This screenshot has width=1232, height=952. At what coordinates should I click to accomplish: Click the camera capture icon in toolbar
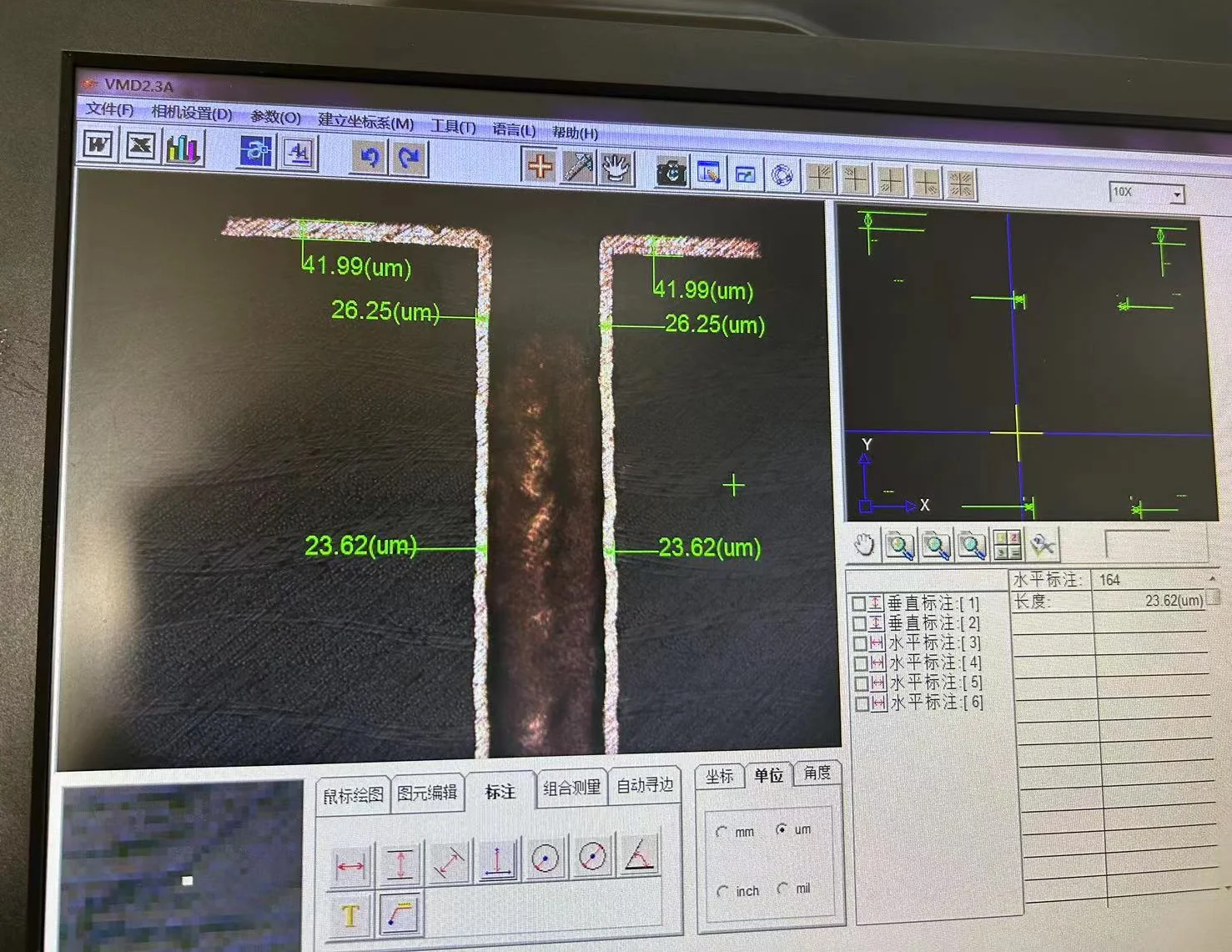(x=671, y=172)
